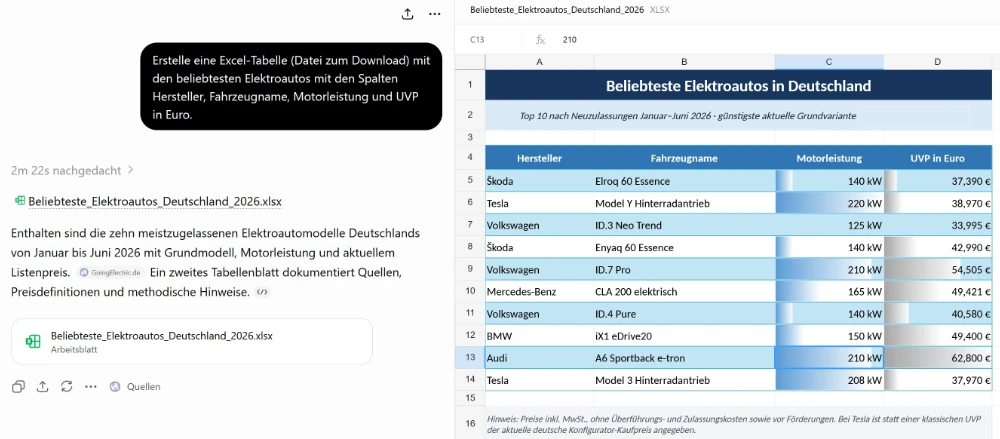The width and height of the screenshot is (1000, 439).
Task: Open the xlsx file attachment card
Action: tap(191, 341)
